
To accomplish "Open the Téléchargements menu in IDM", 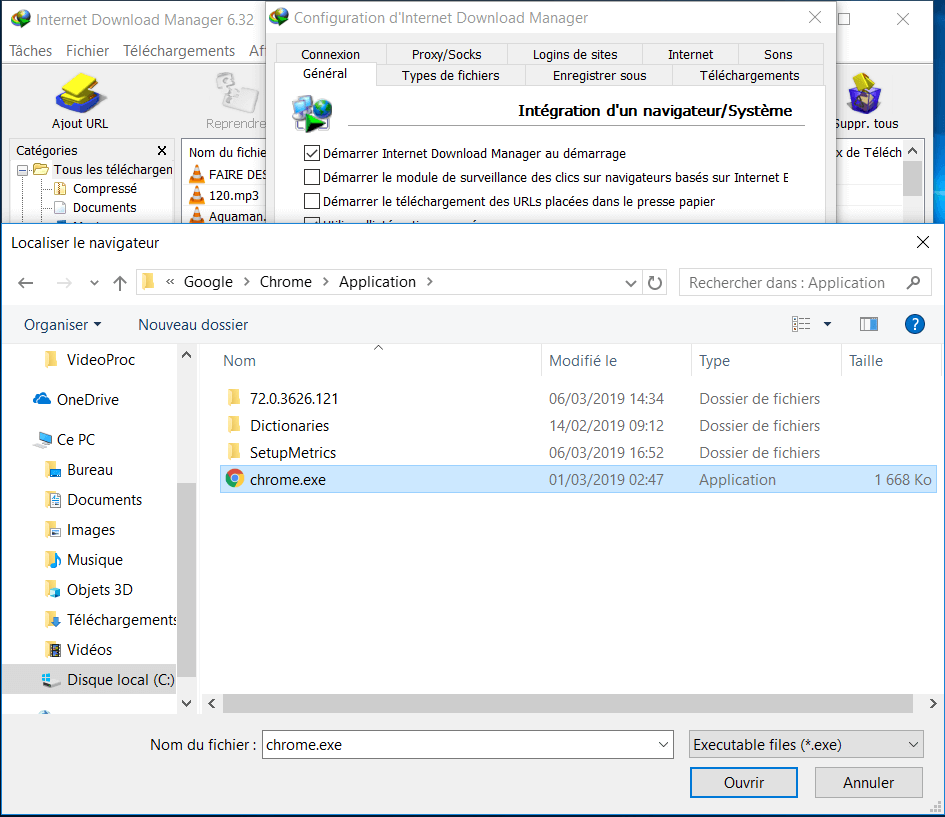I will pyautogui.click(x=179, y=51).
